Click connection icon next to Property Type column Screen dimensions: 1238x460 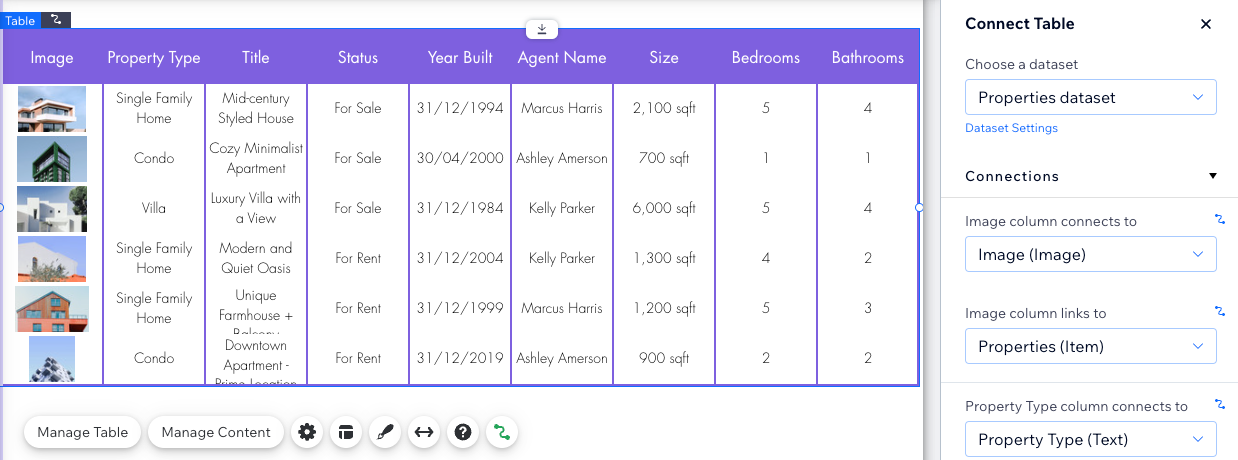pos(1219,405)
